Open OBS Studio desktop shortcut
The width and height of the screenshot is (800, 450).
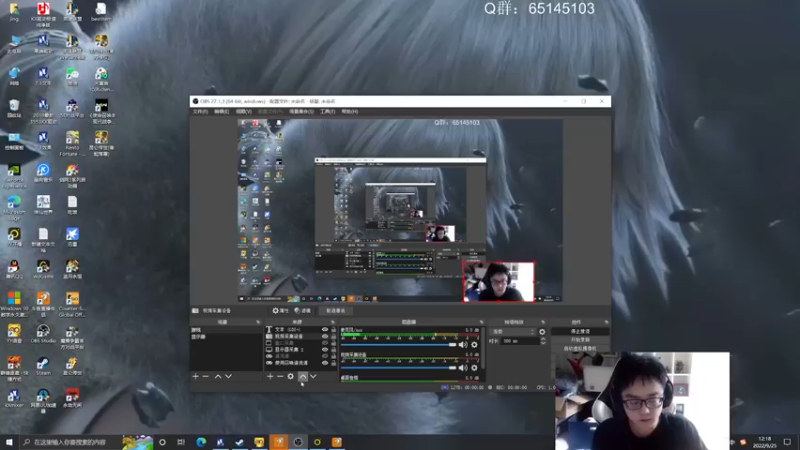tap(43, 334)
